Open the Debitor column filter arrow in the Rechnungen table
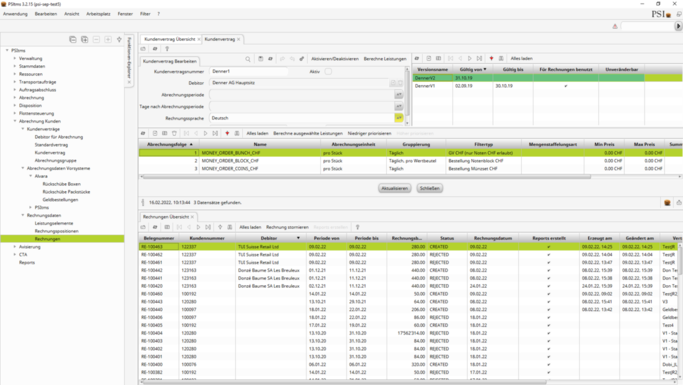Screen dimensions: 683x385 pos(298,238)
